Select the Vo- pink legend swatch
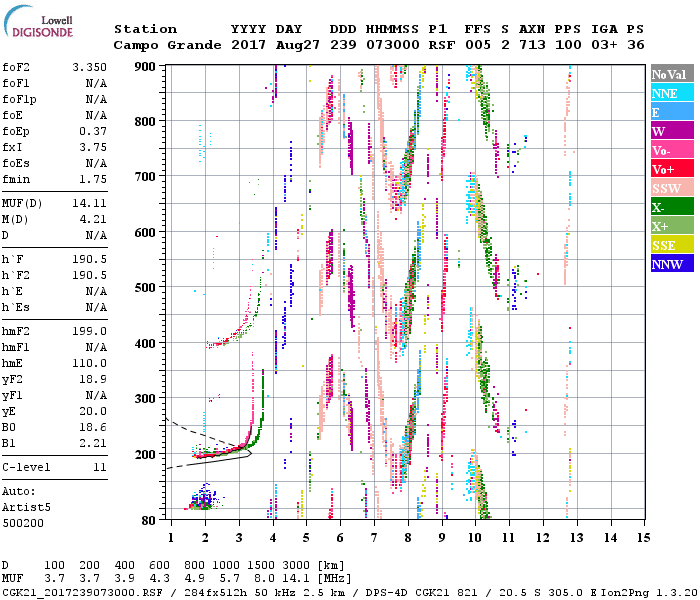 [x=672, y=150]
